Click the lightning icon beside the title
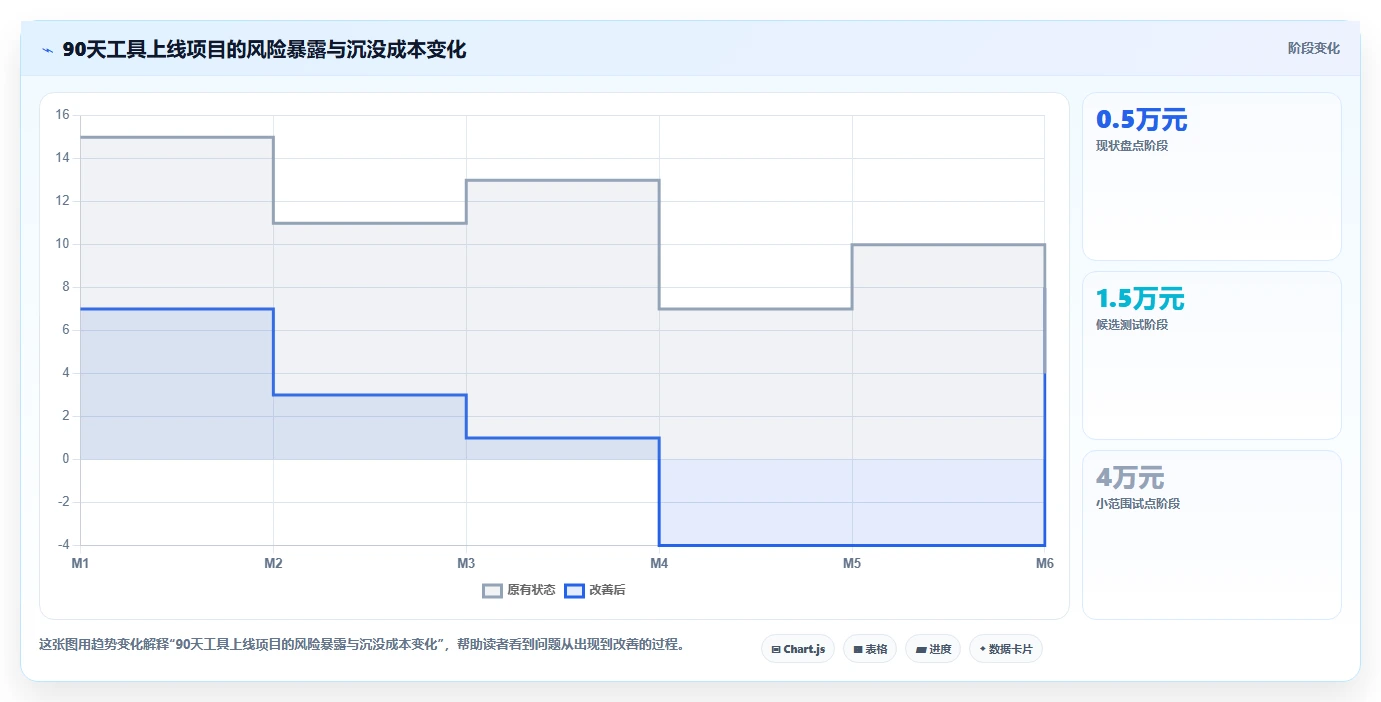 [x=47, y=50]
